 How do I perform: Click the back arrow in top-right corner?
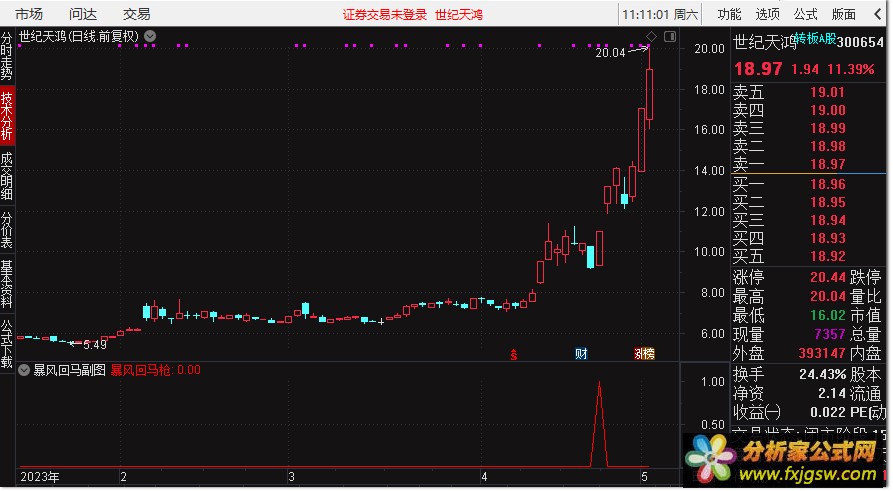[878, 14]
